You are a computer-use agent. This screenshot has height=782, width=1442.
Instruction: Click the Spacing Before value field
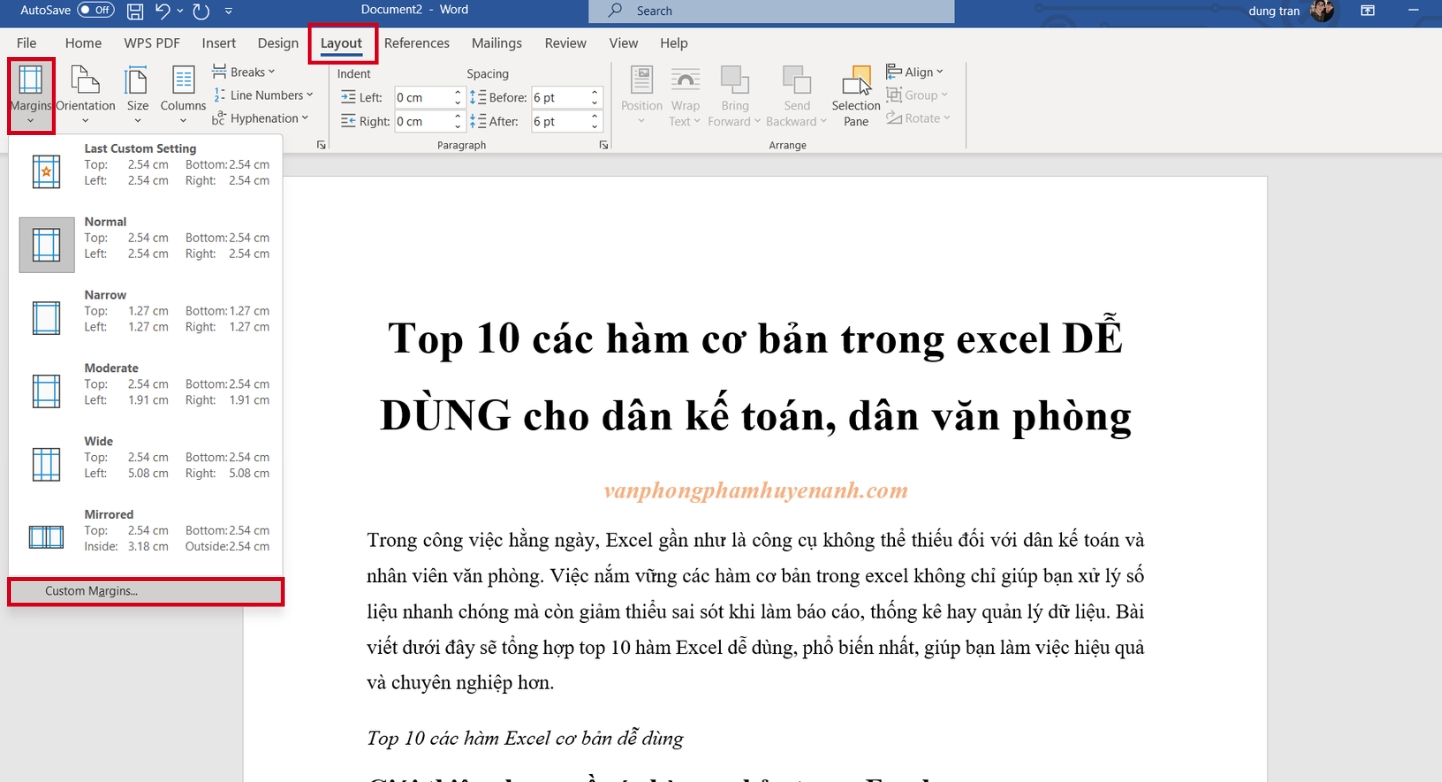pyautogui.click(x=559, y=97)
